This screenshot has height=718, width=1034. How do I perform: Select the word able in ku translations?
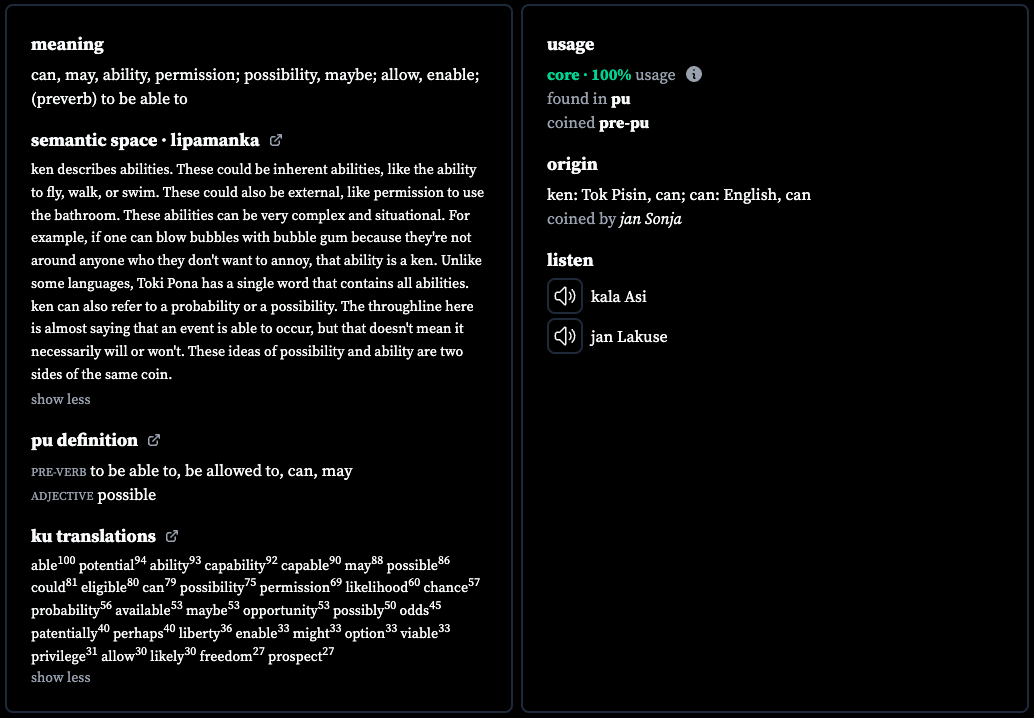pyautogui.click(x=44, y=566)
